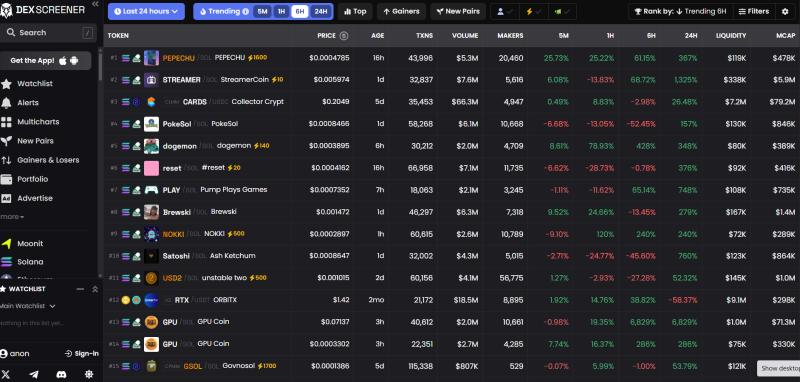Open sidebar settings gear at bottom
800x382 pixels.
(89, 374)
